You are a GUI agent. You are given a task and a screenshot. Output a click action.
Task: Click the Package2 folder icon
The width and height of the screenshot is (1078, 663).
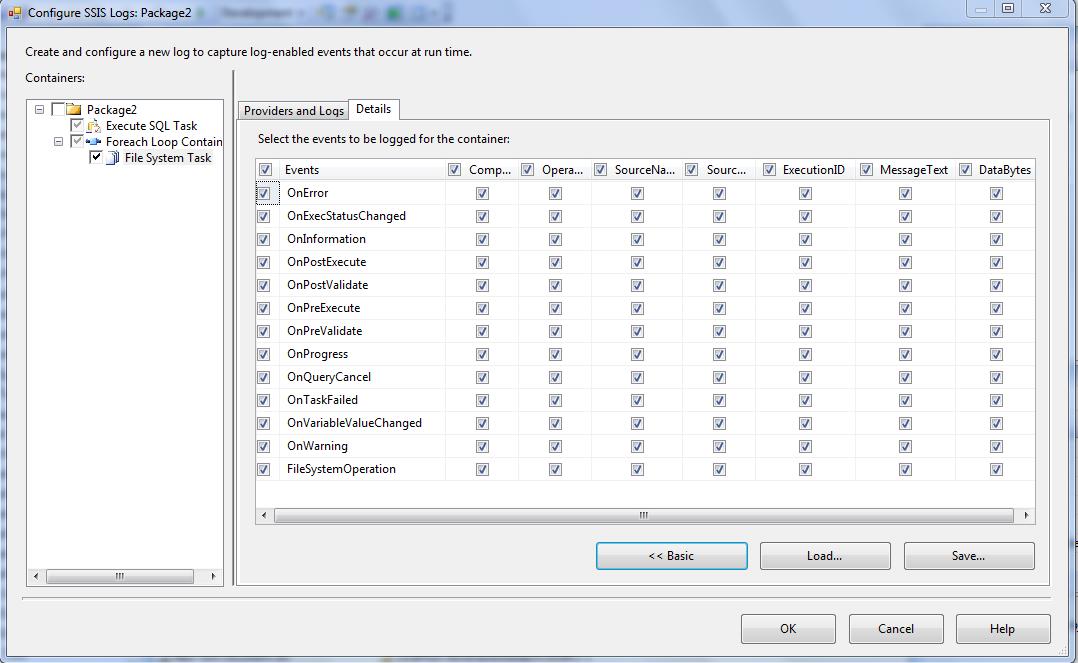tap(73, 110)
